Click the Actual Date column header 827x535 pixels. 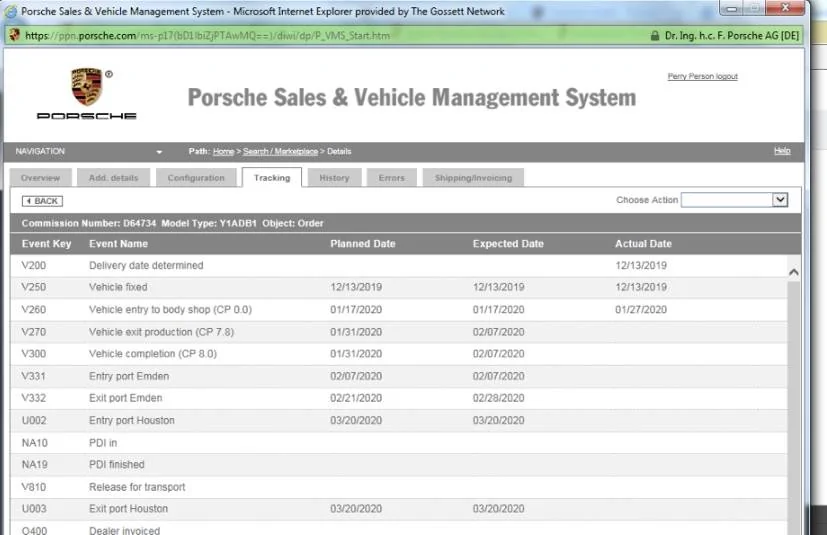point(643,244)
